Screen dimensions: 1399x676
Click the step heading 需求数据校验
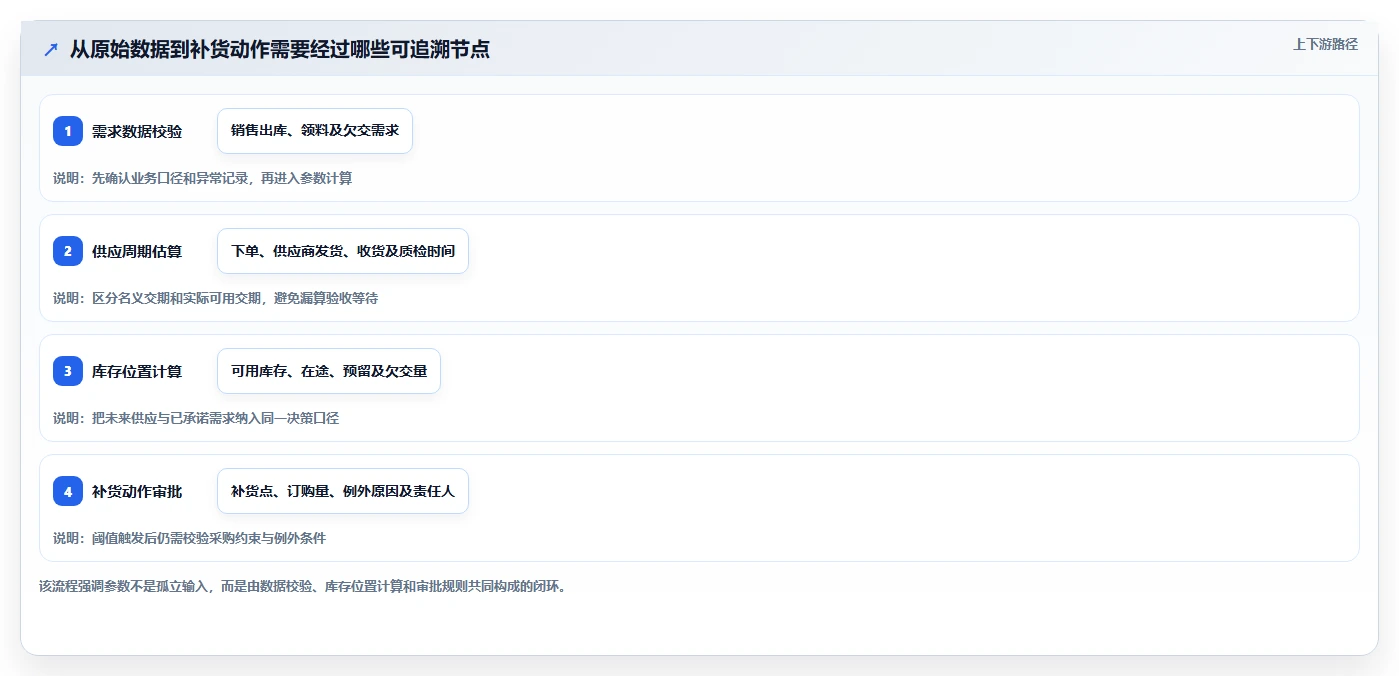click(137, 131)
